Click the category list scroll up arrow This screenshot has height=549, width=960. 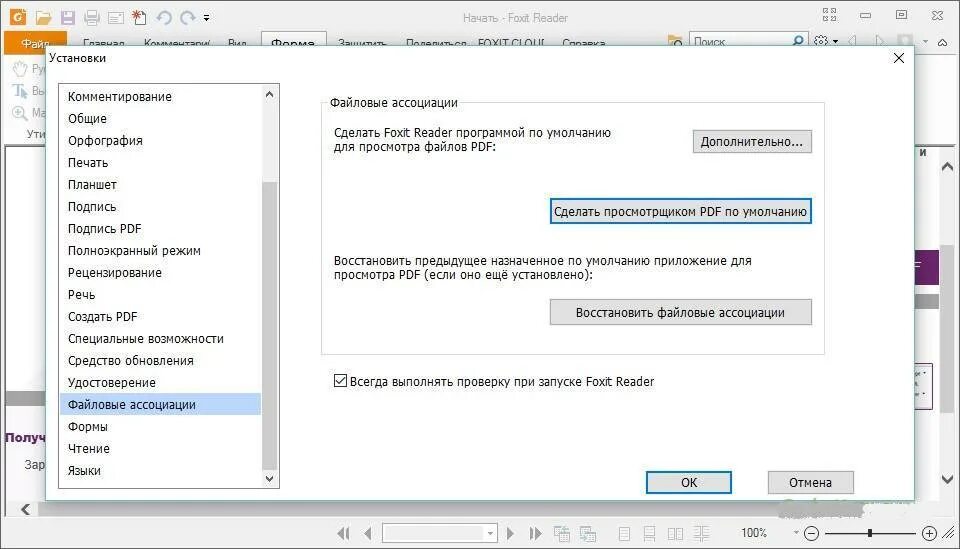269,94
